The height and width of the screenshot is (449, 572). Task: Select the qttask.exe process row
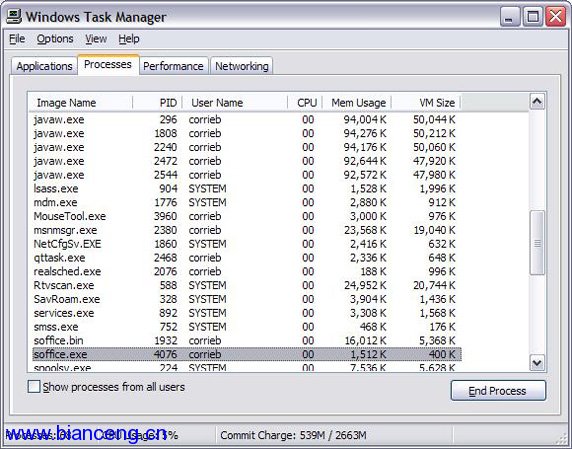click(x=247, y=258)
